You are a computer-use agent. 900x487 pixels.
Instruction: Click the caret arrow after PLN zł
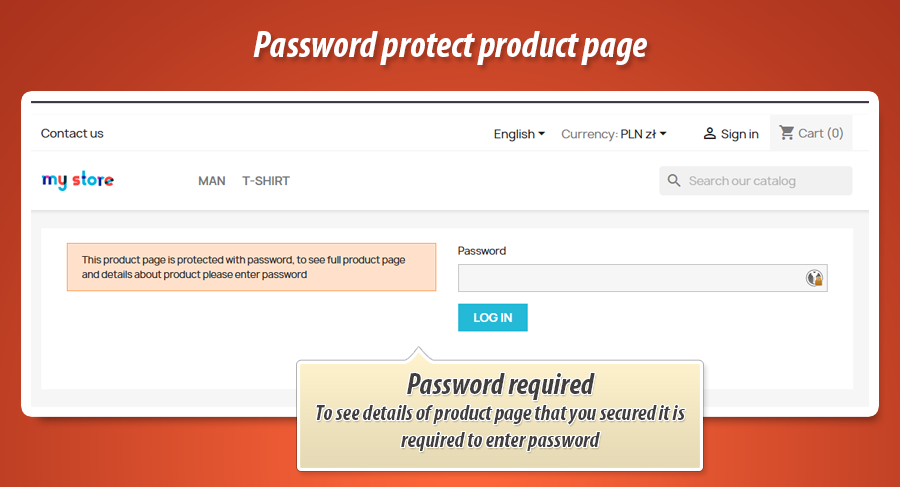(x=663, y=134)
